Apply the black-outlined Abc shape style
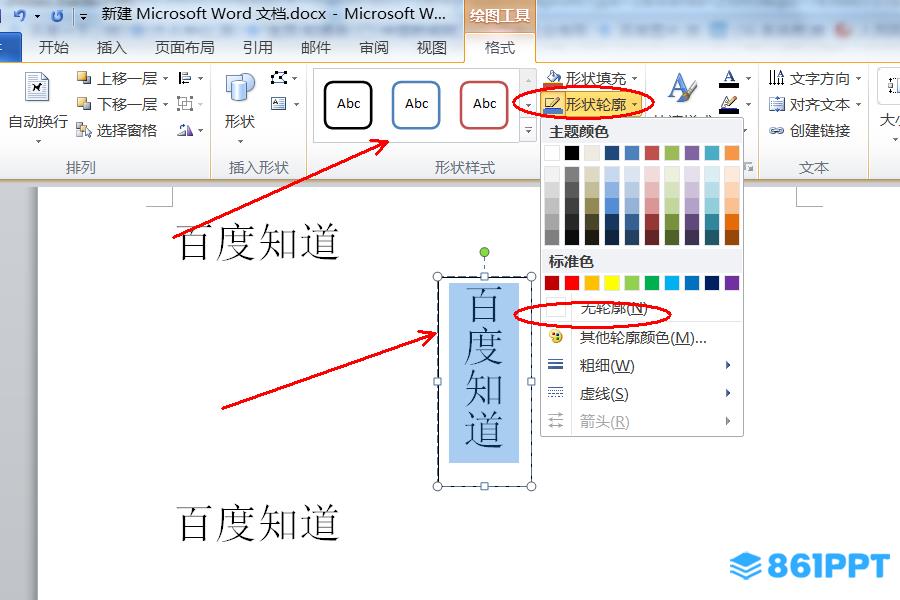The height and width of the screenshot is (600, 900). 348,104
